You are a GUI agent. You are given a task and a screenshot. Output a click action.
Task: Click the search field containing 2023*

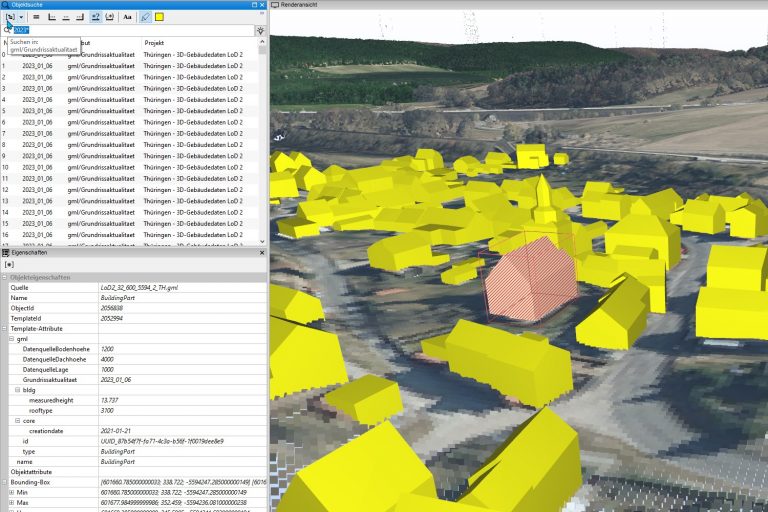pyautogui.click(x=130, y=31)
